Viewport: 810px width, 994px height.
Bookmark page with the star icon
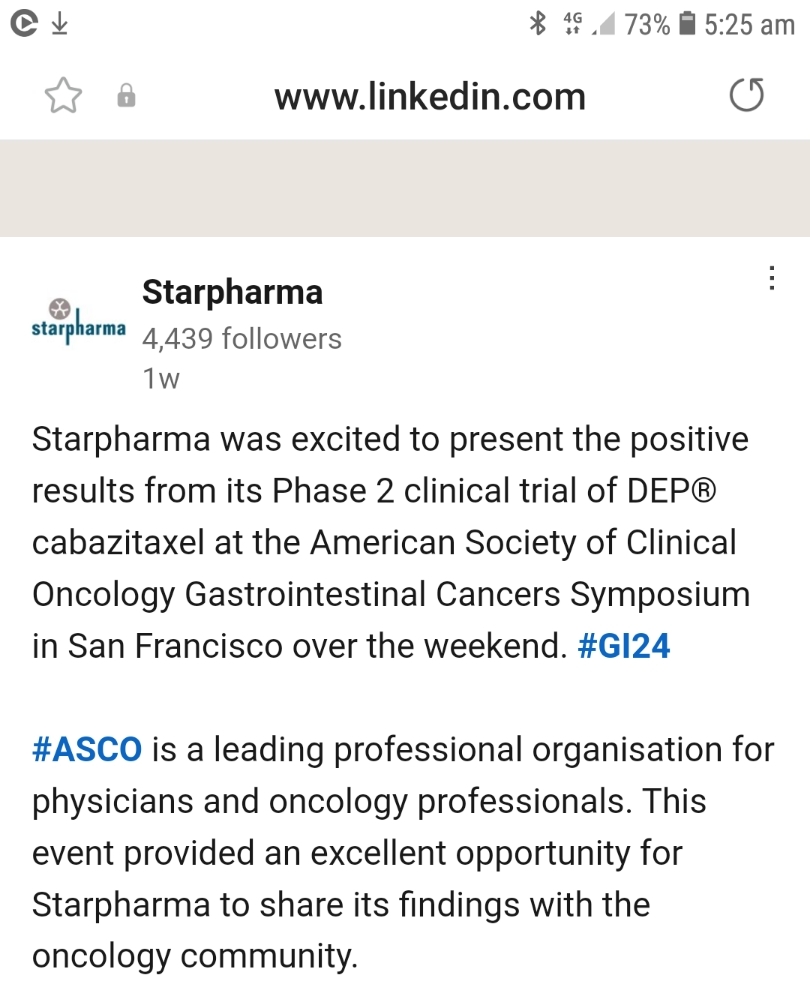pyautogui.click(x=63, y=96)
